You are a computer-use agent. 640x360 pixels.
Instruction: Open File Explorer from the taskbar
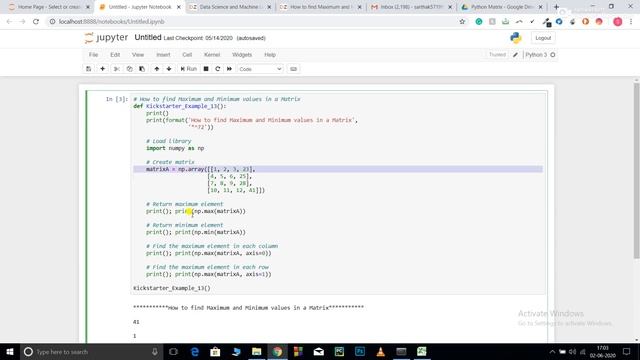click(x=256, y=351)
